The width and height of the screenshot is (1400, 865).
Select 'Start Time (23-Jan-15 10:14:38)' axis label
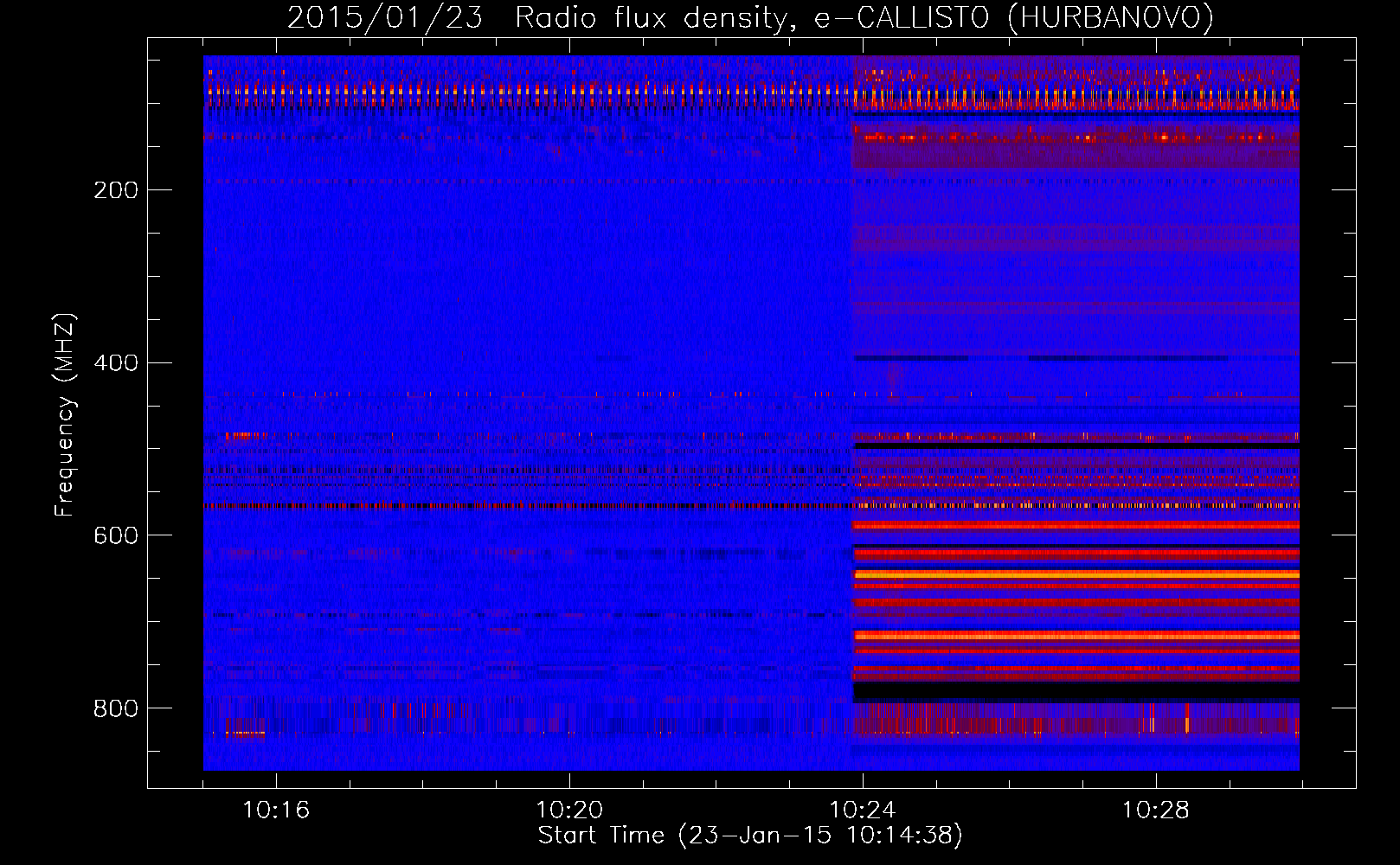(750, 836)
